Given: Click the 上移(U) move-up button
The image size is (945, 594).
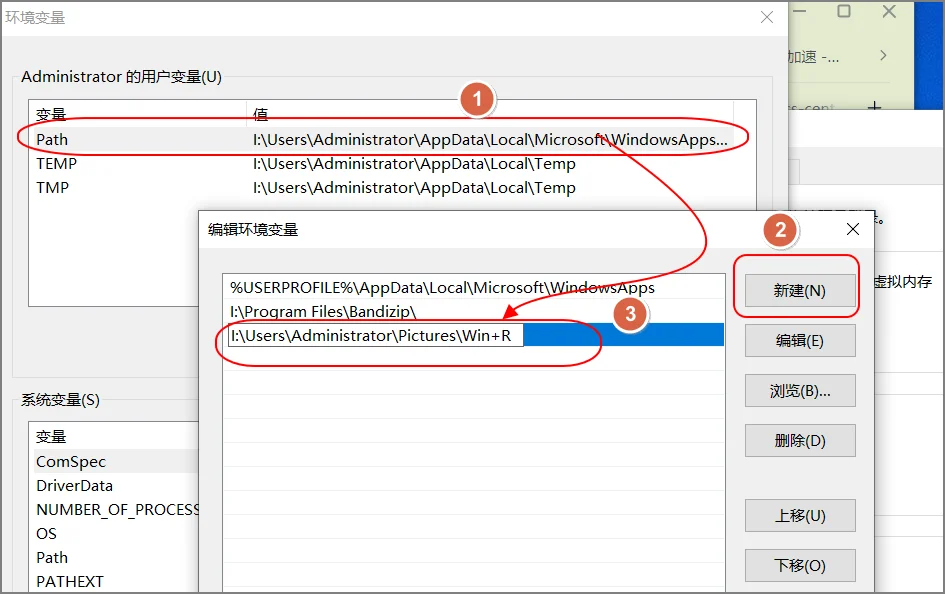Looking at the screenshot, I should (799, 515).
